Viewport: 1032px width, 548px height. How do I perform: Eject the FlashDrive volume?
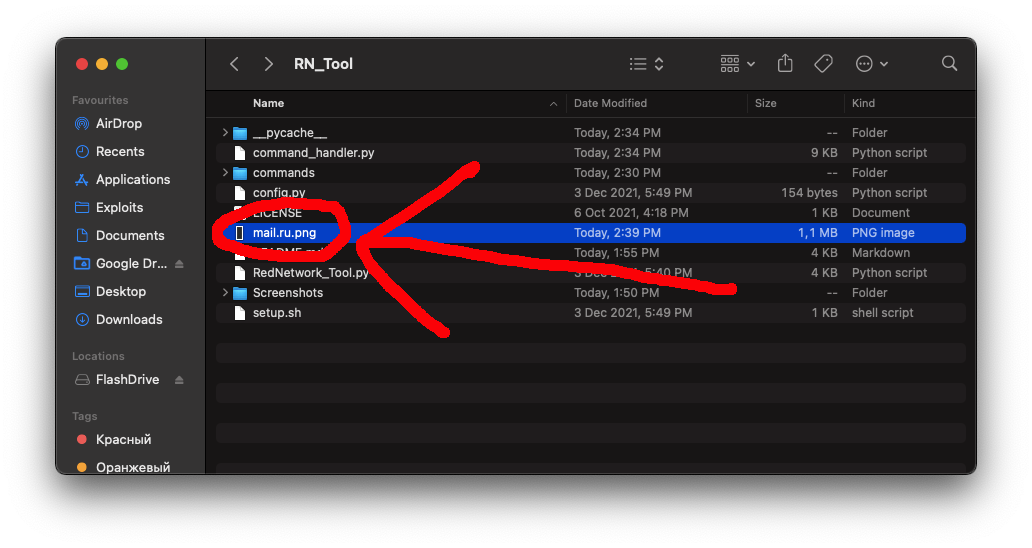(x=179, y=380)
